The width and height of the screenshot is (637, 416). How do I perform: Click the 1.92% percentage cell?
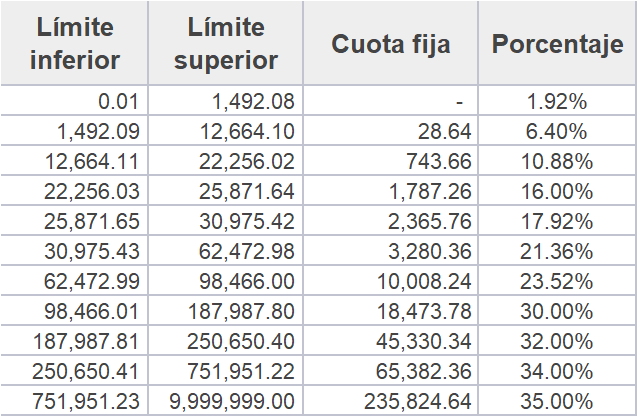point(557,101)
